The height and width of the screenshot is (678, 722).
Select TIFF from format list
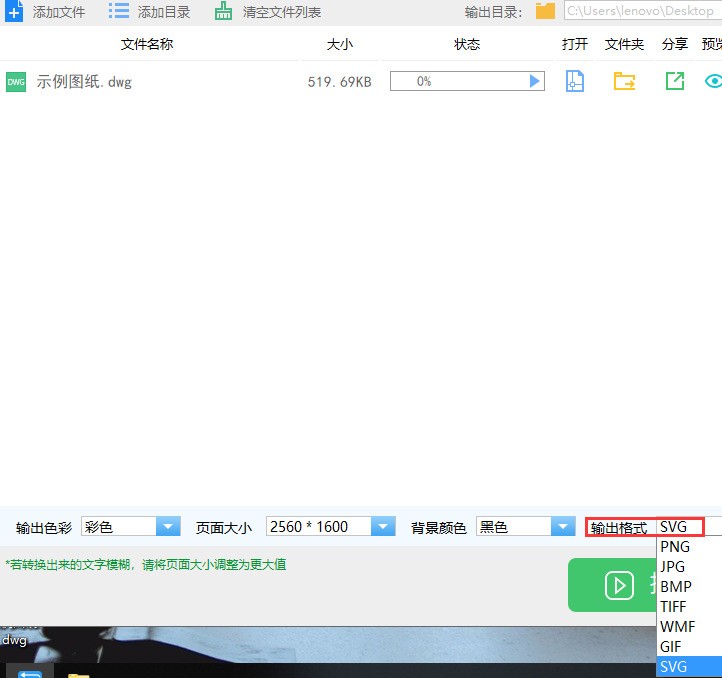point(689,607)
